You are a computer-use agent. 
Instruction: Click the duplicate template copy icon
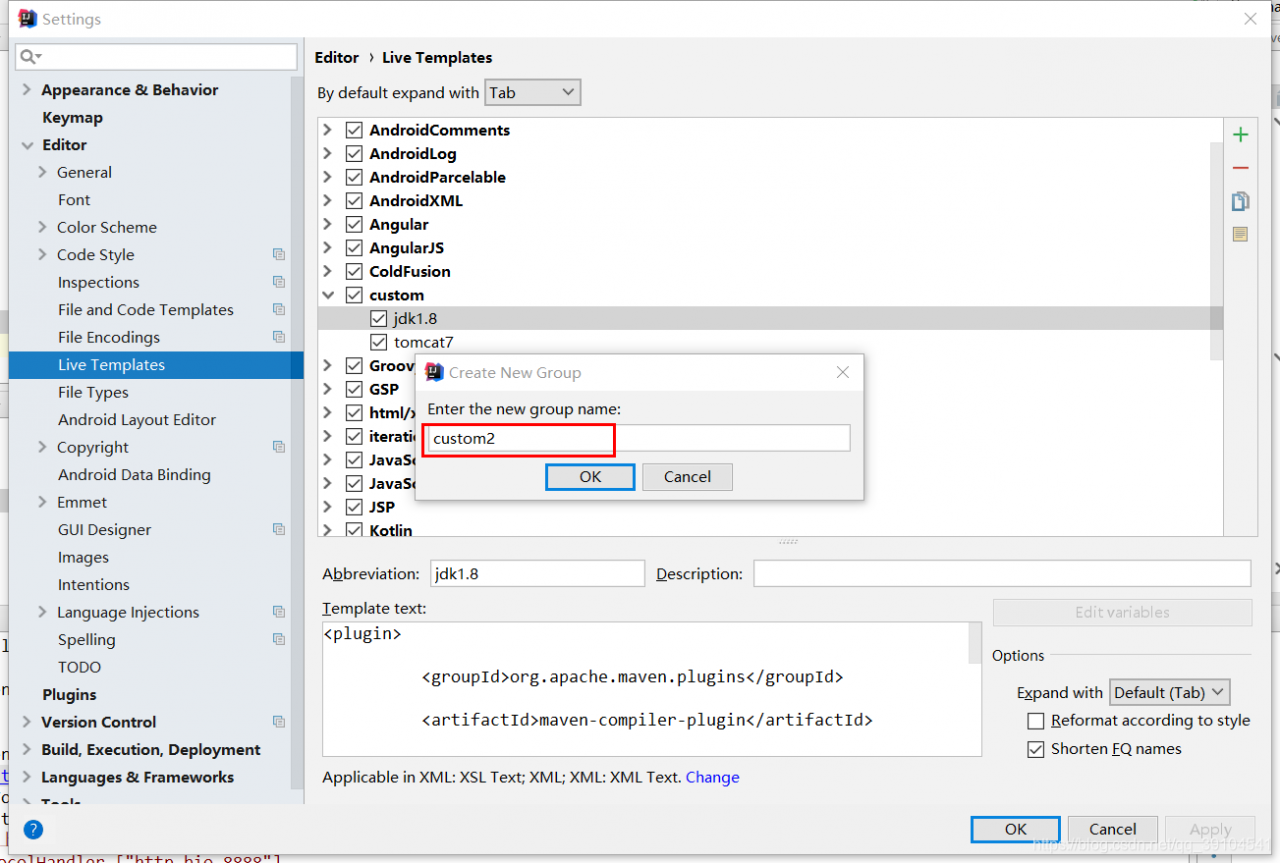point(1240,202)
